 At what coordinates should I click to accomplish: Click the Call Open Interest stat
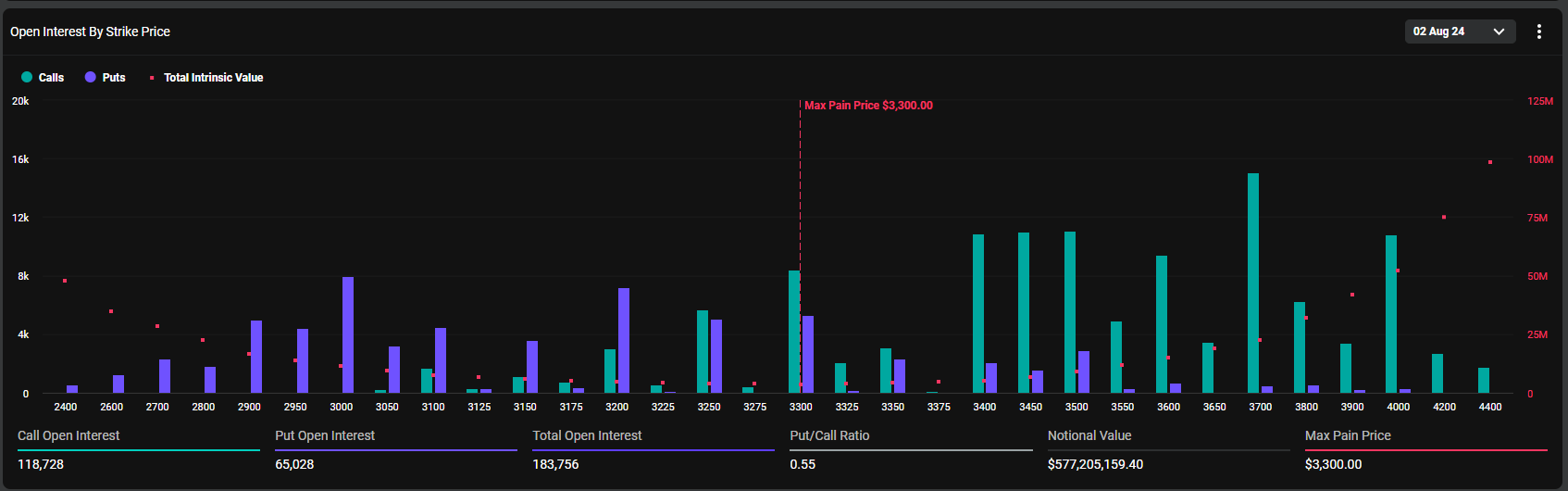68,436
